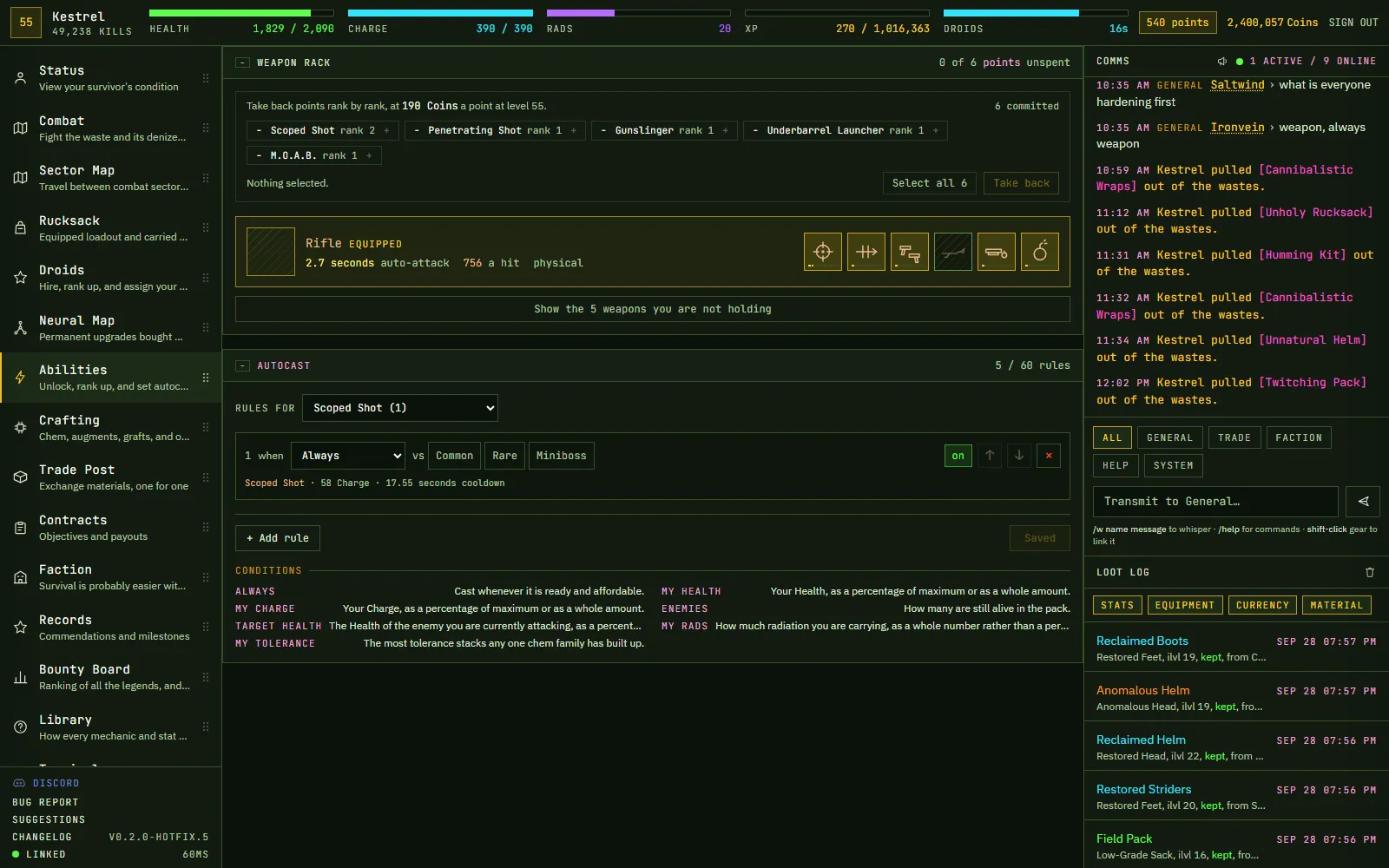This screenshot has width=1389, height=868.
Task: Switch to the GENERAL chat tab
Action: tap(1169, 437)
